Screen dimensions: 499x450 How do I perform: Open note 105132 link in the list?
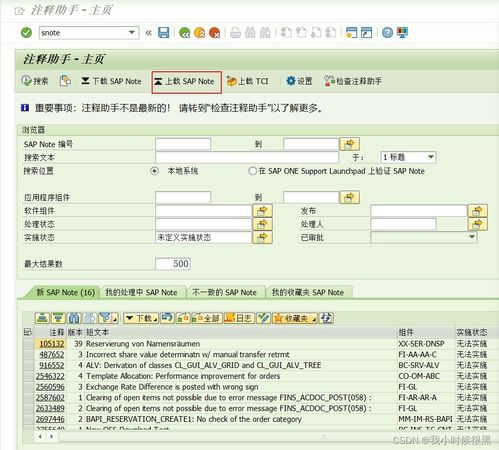(52, 344)
